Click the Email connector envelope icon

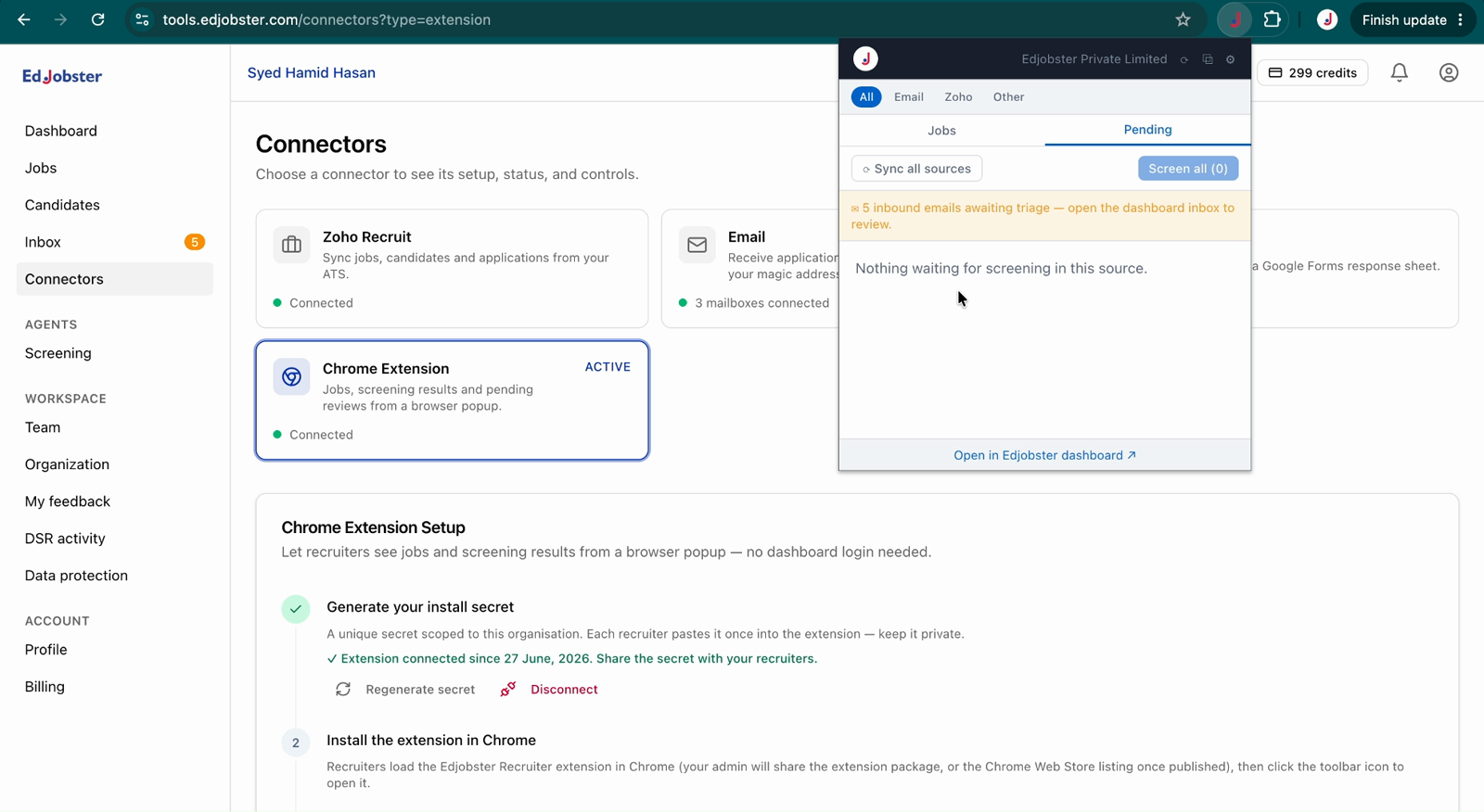697,245
